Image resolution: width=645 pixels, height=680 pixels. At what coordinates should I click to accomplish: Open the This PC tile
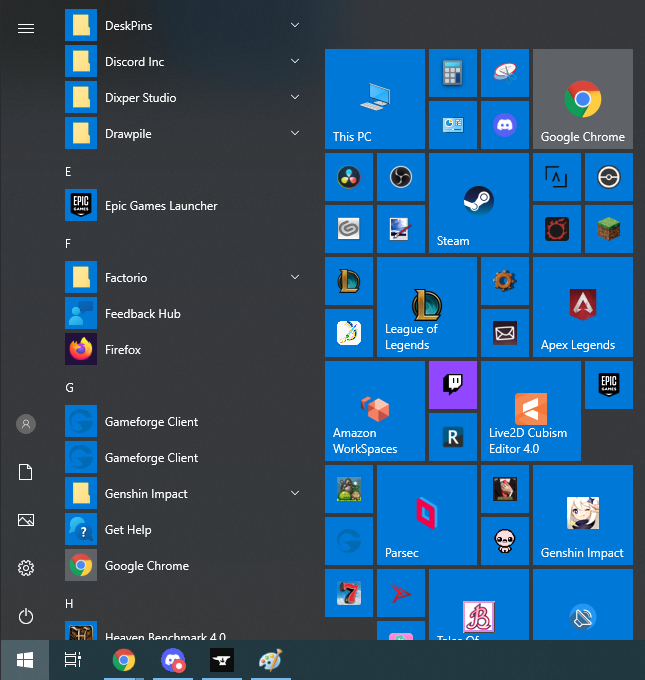[x=375, y=99]
